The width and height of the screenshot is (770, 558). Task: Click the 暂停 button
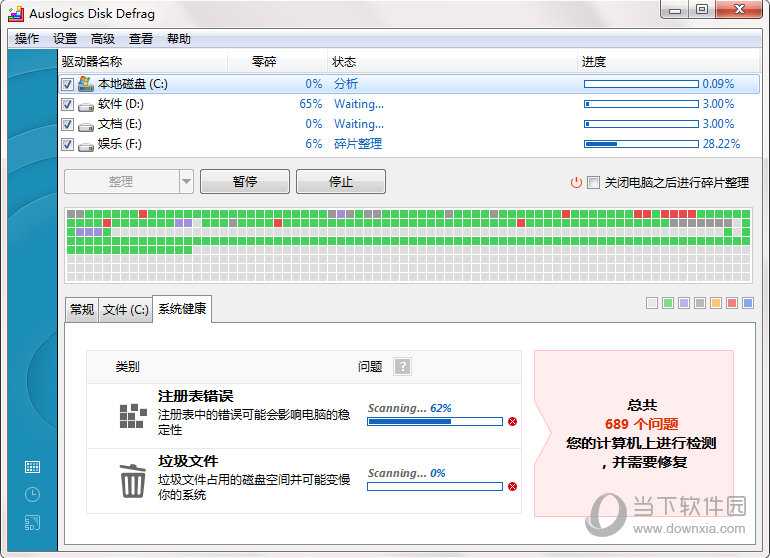click(245, 182)
